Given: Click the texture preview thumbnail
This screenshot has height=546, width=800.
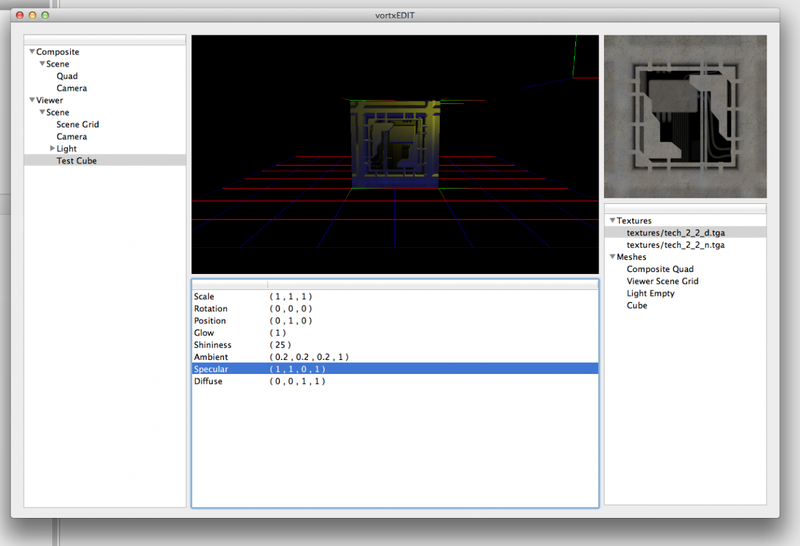Looking at the screenshot, I should pyautogui.click(x=685, y=116).
